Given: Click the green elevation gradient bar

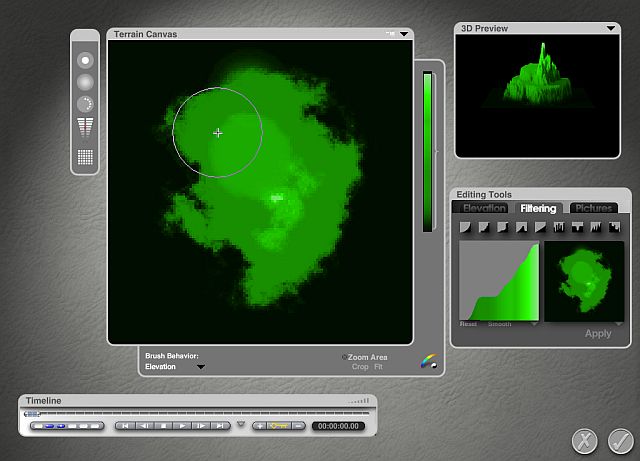Looking at the screenshot, I should click(x=428, y=151).
